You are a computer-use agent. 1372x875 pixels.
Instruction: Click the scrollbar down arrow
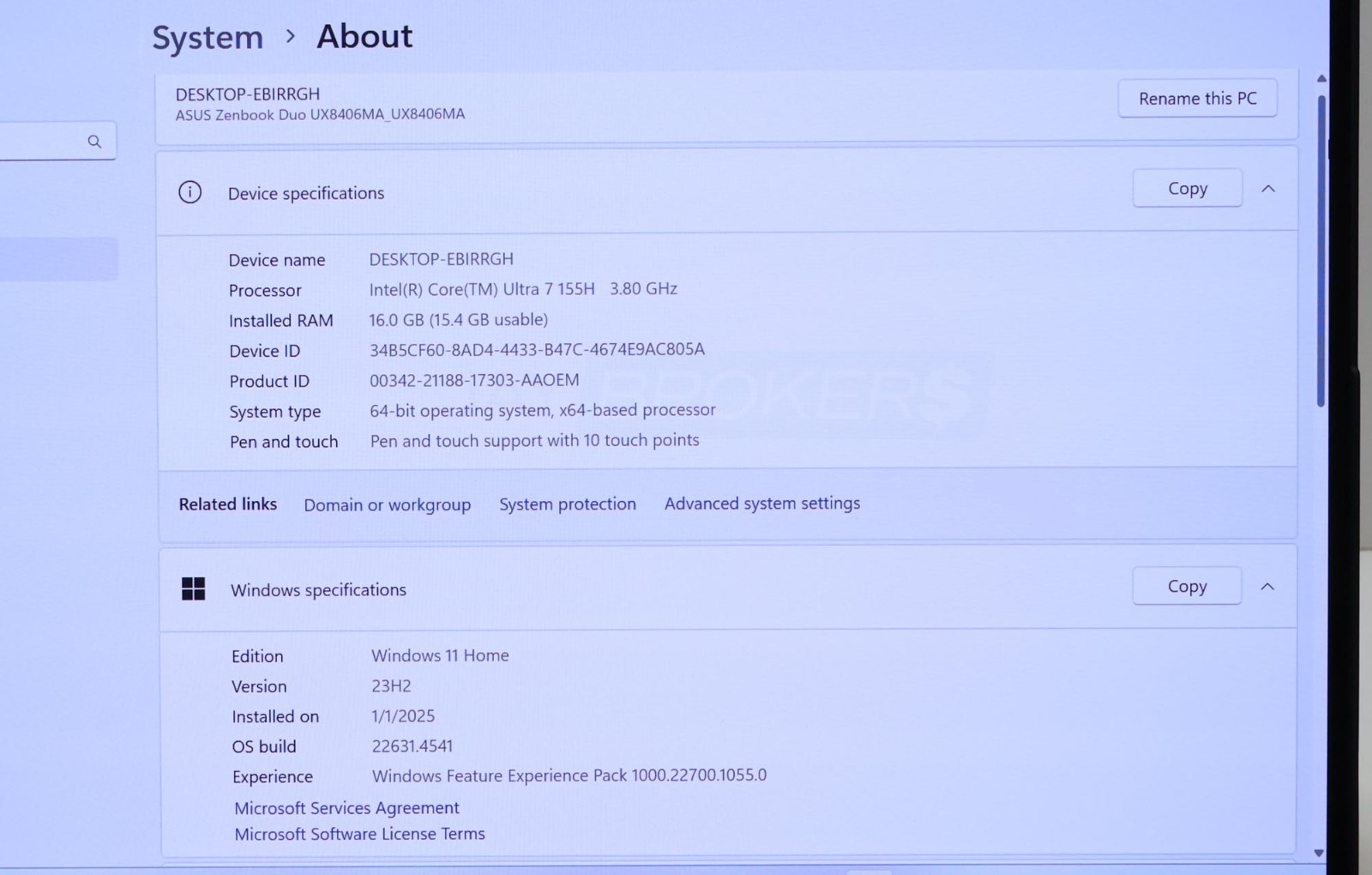coord(1319,853)
